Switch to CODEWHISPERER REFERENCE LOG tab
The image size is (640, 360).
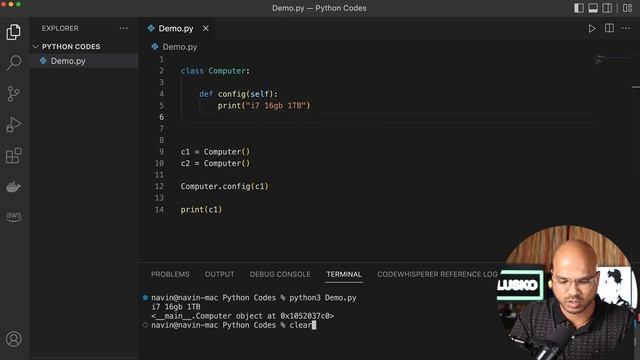pos(437,274)
